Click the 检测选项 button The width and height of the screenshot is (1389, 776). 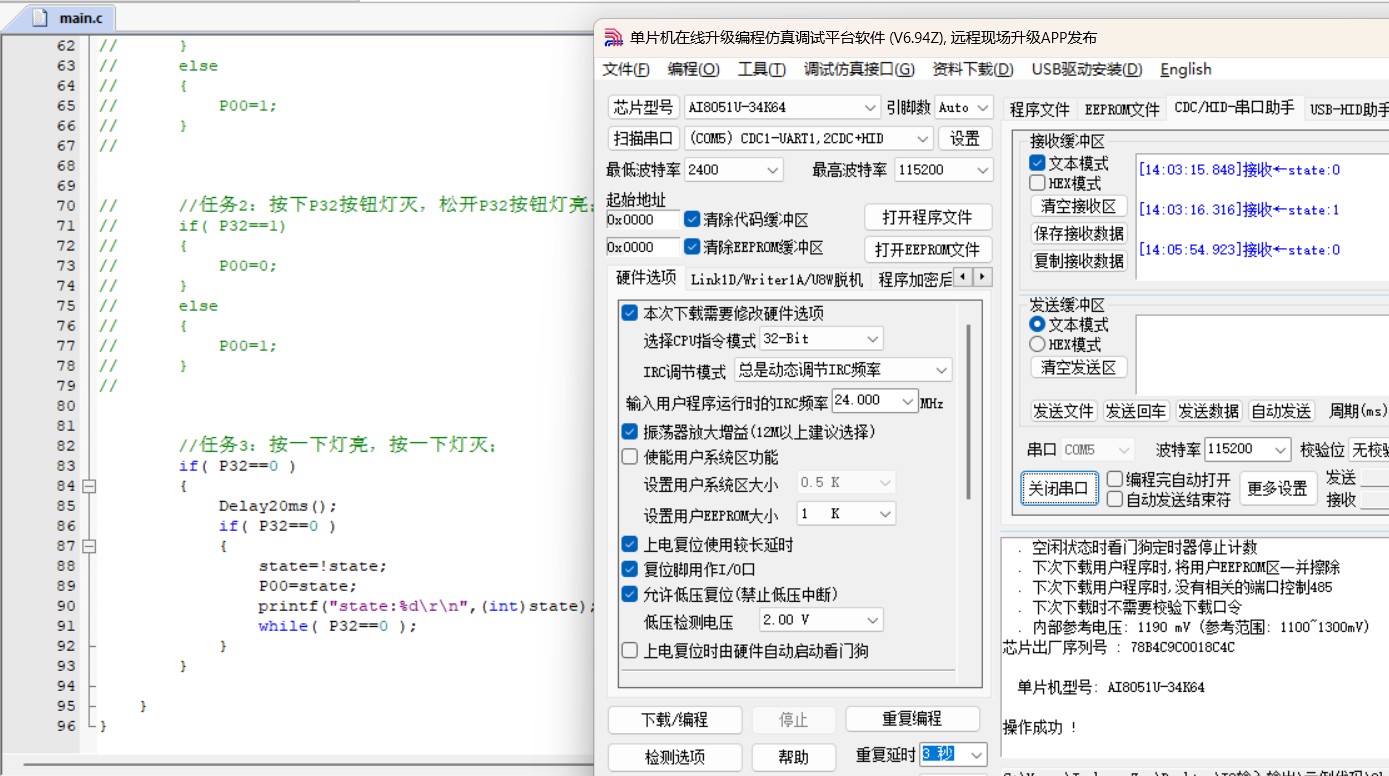[x=674, y=757]
